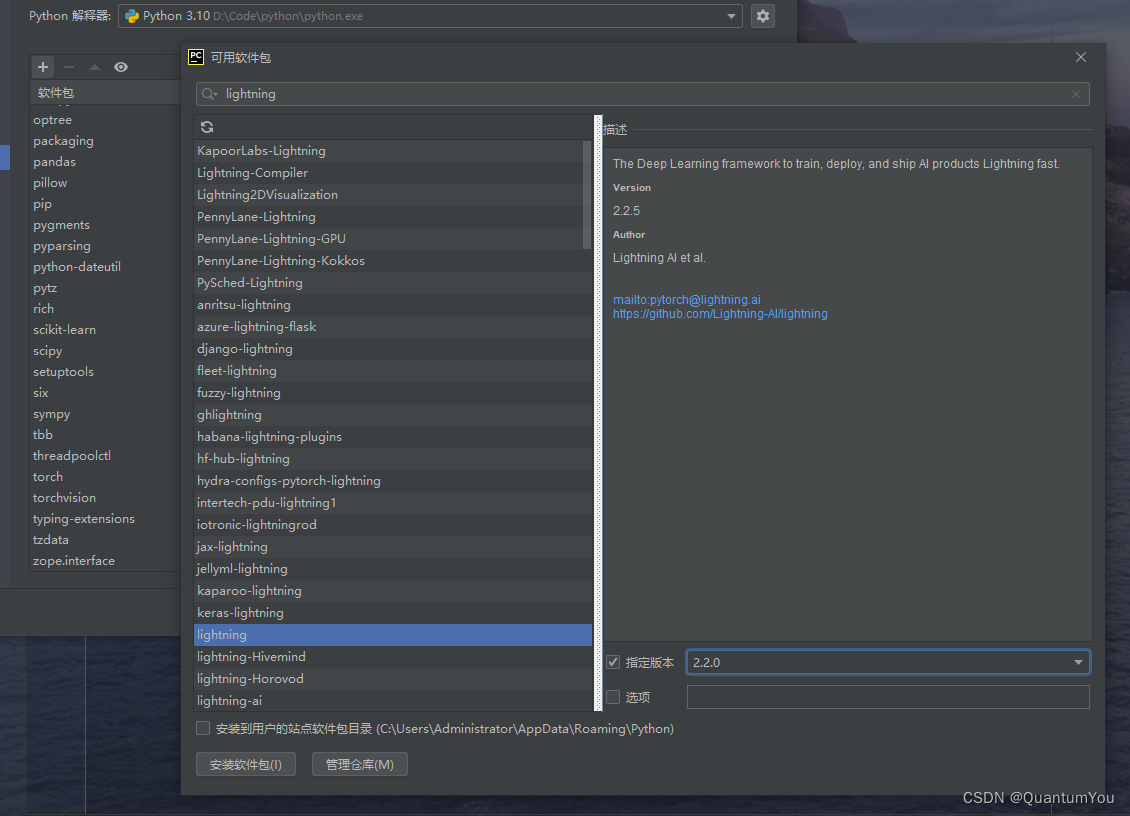
Task: Select ghlightning package
Action: tap(393, 414)
